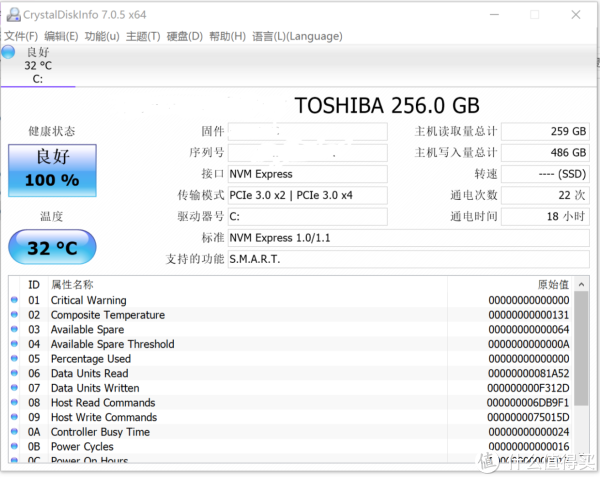Click status dot for Controller Busy Time row
The width and height of the screenshot is (600, 479).
[14, 432]
